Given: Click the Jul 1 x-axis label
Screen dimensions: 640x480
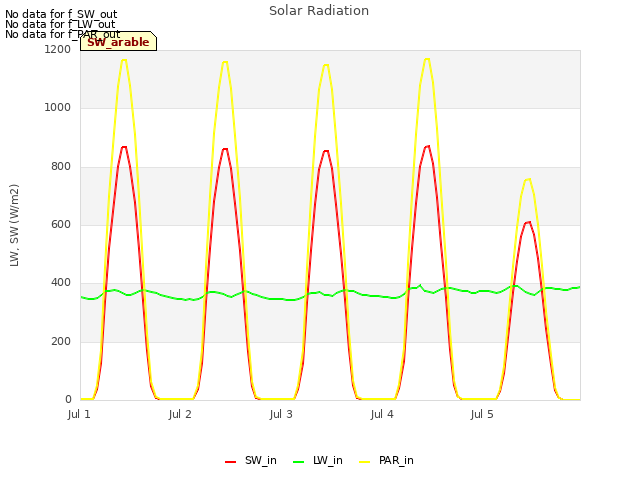Looking at the screenshot, I should [79, 414].
